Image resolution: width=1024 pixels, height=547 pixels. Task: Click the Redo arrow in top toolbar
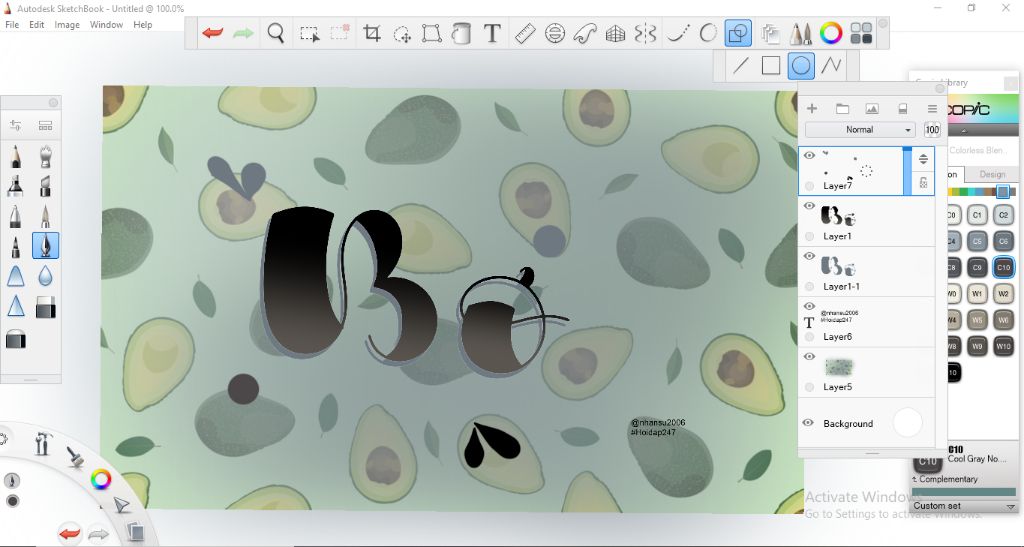coord(243,33)
